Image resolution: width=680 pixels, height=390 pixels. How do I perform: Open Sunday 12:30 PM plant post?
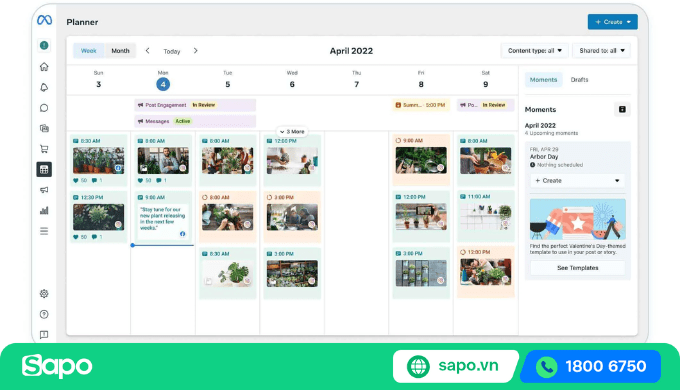[98, 216]
